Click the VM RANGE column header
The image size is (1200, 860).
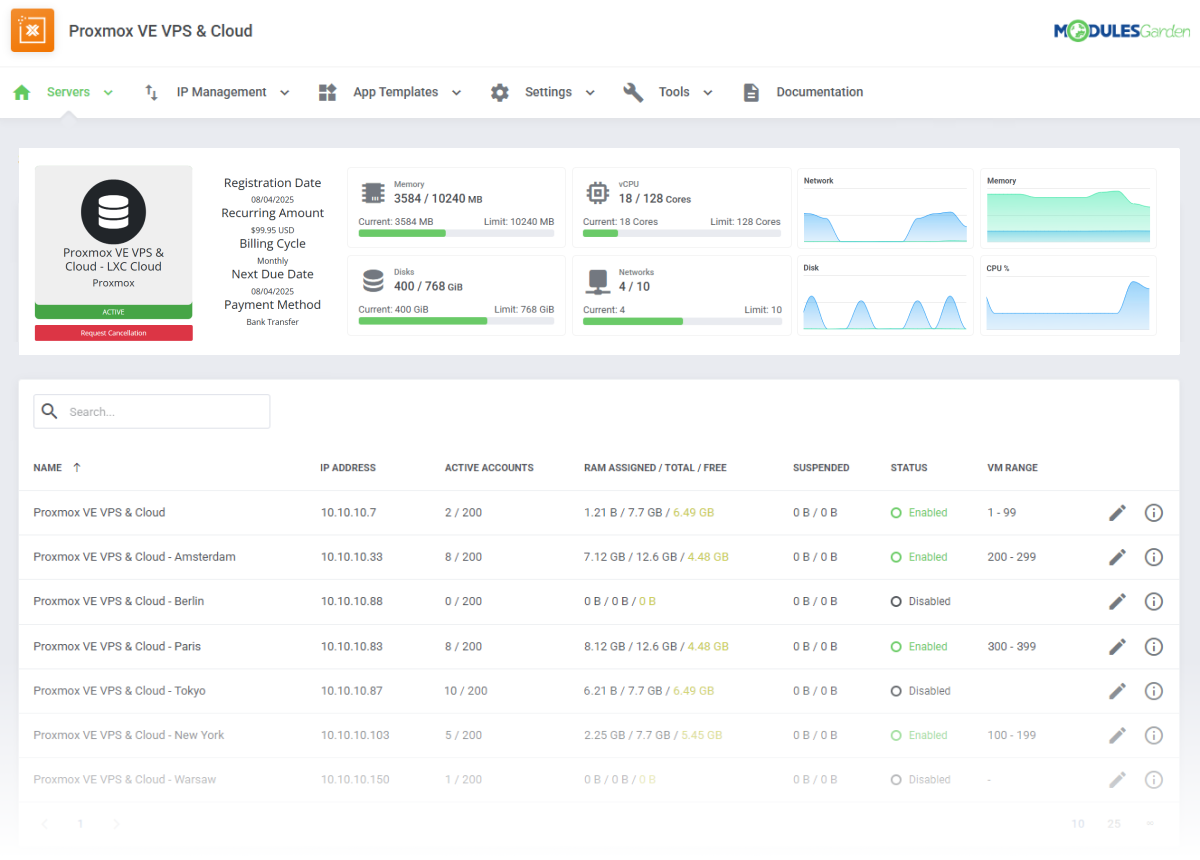[1012, 467]
